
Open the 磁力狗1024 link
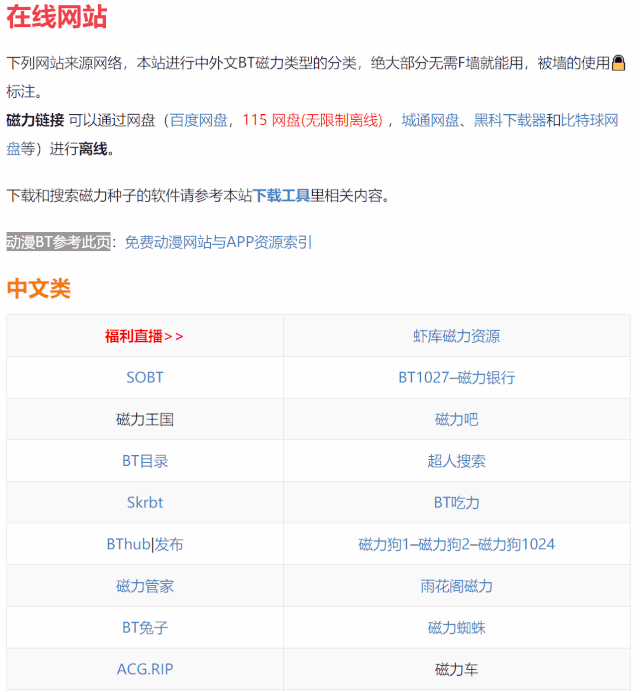[x=516, y=544]
